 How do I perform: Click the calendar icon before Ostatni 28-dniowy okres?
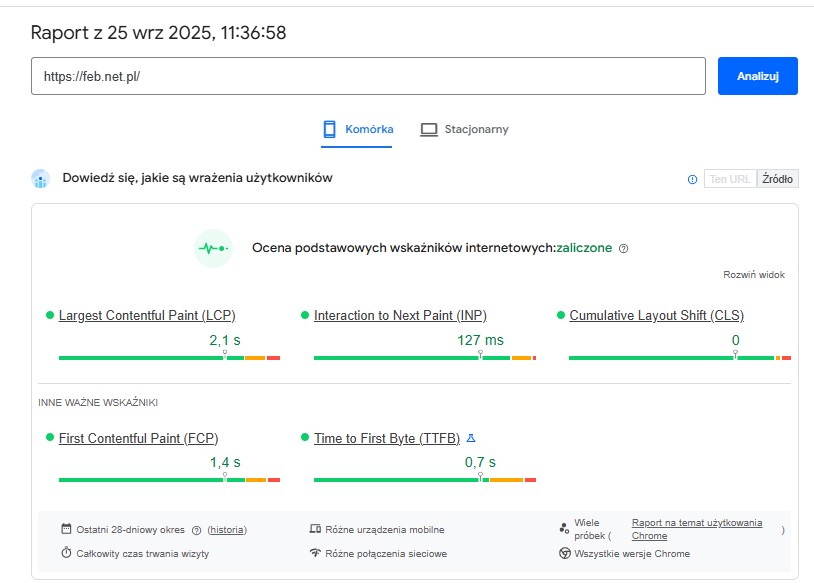66,529
